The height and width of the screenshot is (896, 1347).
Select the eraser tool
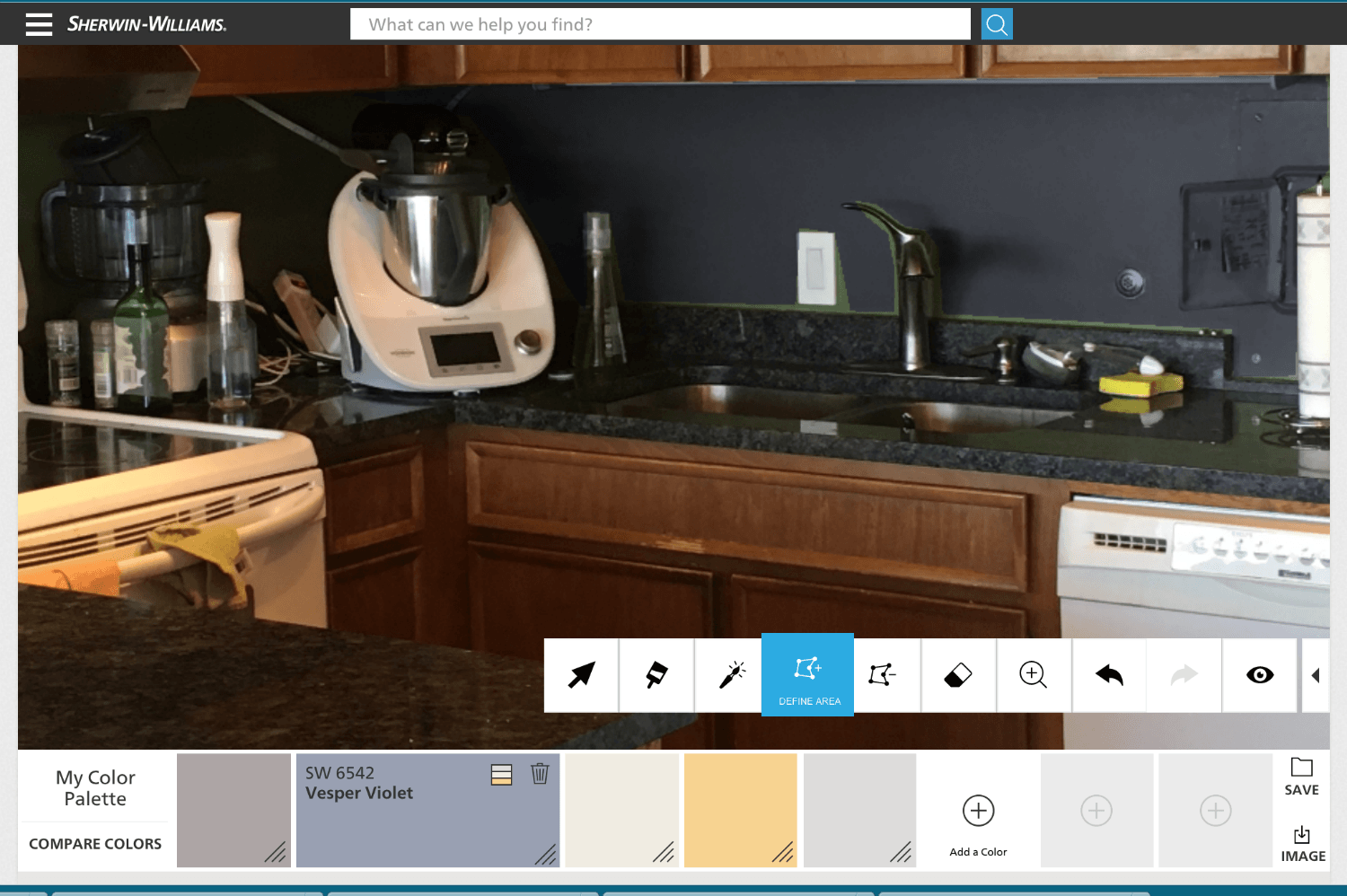[958, 675]
